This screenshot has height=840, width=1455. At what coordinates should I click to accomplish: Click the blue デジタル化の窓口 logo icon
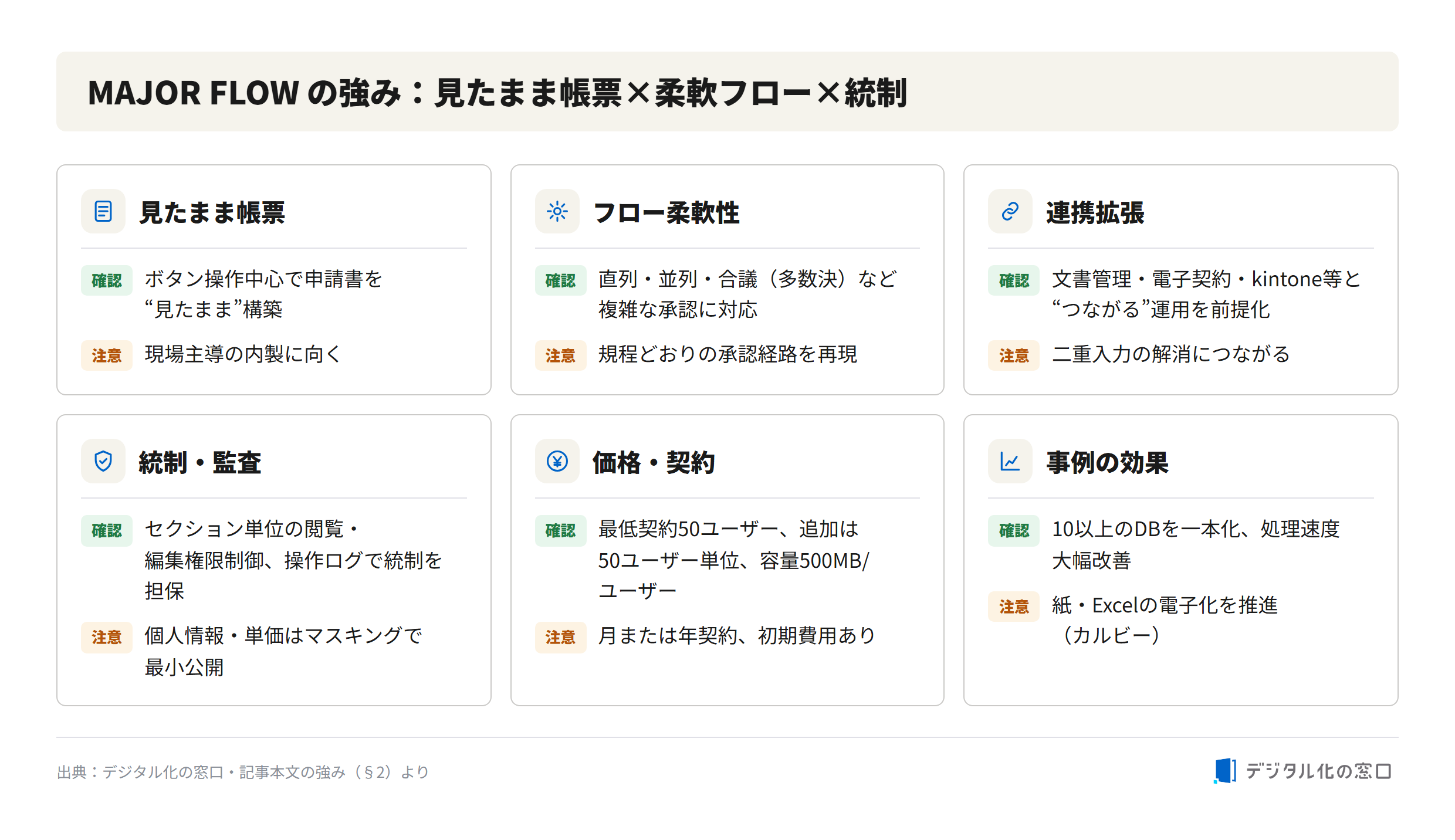click(x=1225, y=770)
